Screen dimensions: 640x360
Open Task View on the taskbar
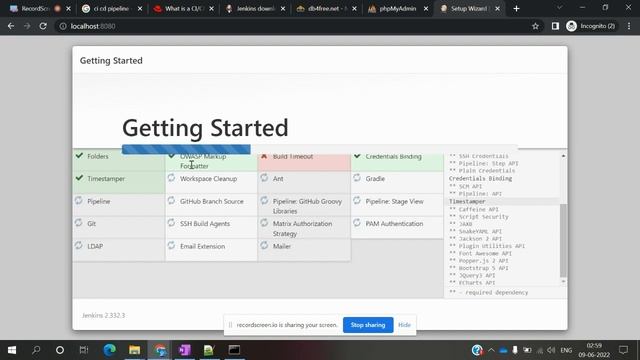[84, 350]
